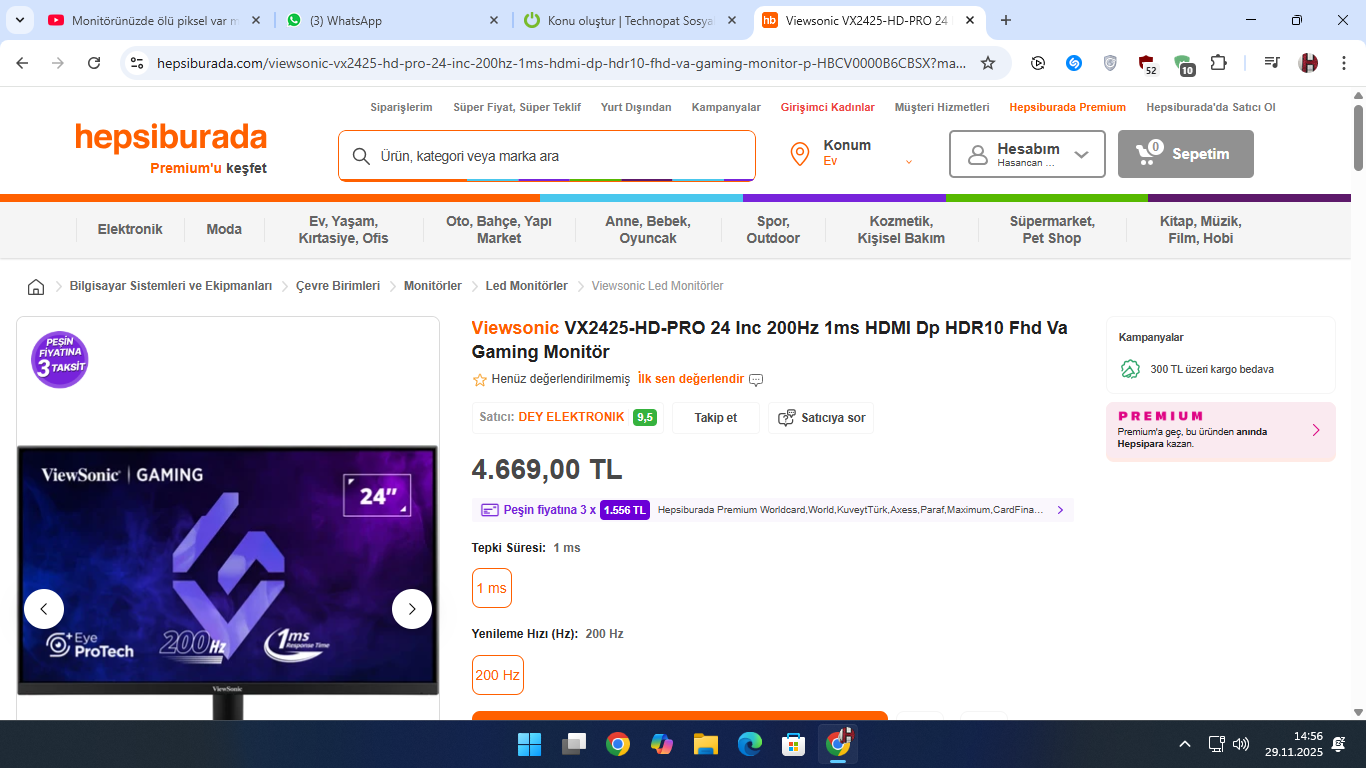Viewport: 1366px width, 768px height.
Task: Open the Chrome profile avatar
Action: point(1308,63)
